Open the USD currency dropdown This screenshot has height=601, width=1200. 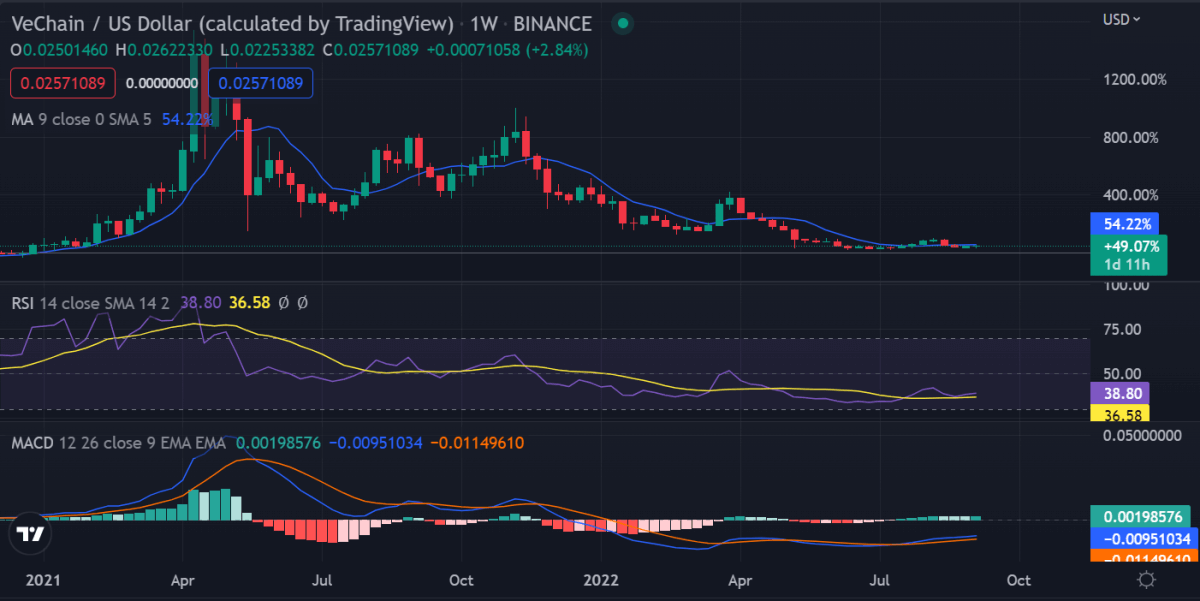coord(1123,18)
